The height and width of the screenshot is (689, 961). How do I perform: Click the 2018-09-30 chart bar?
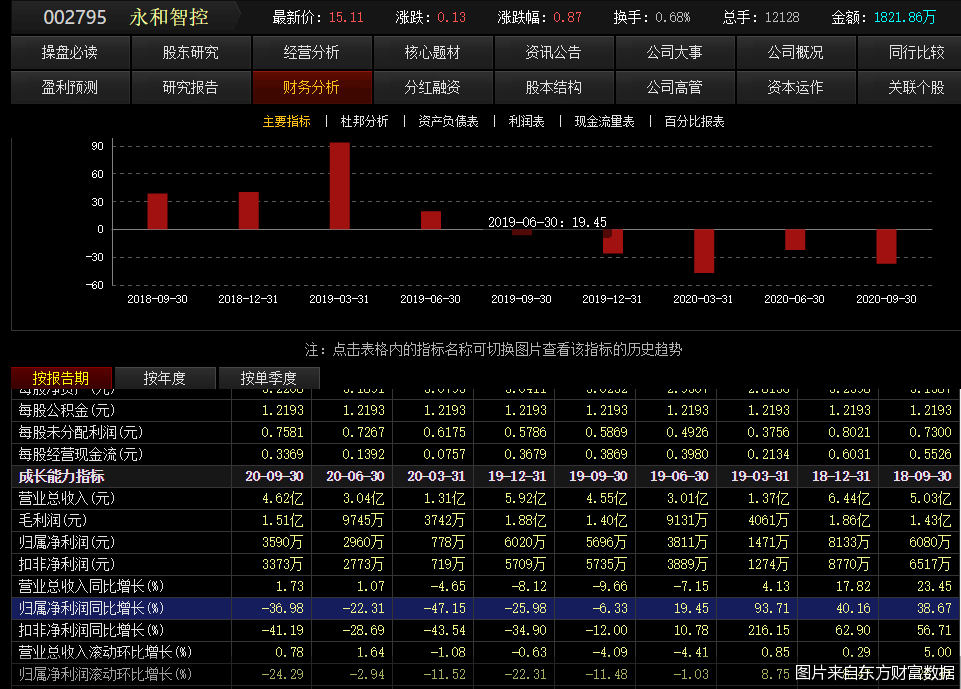pos(158,211)
